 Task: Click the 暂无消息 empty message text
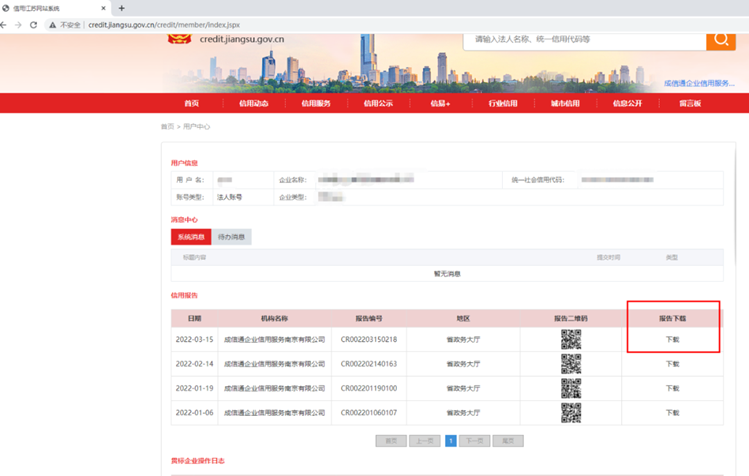pos(447,274)
